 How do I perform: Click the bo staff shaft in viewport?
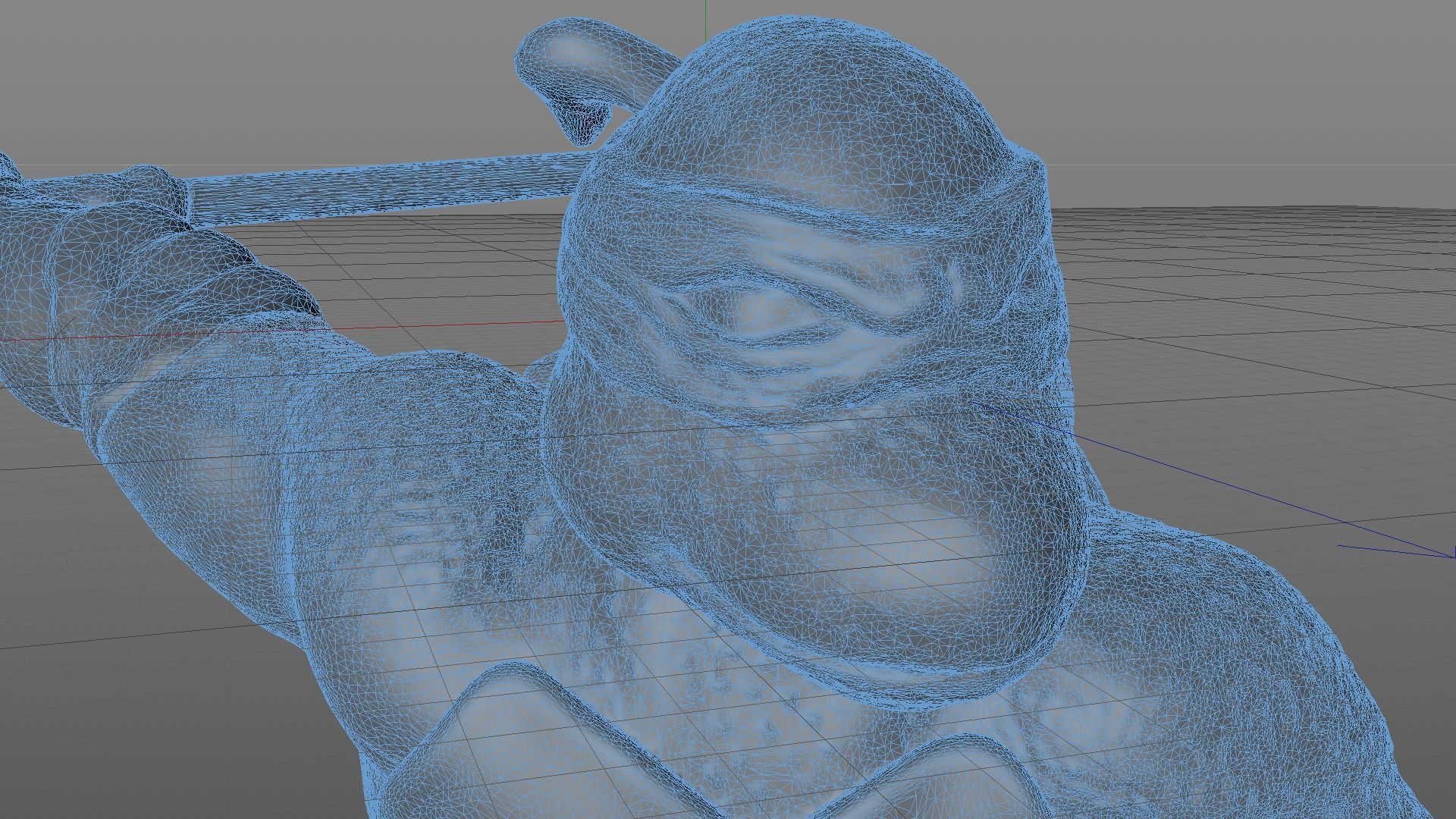(391, 187)
